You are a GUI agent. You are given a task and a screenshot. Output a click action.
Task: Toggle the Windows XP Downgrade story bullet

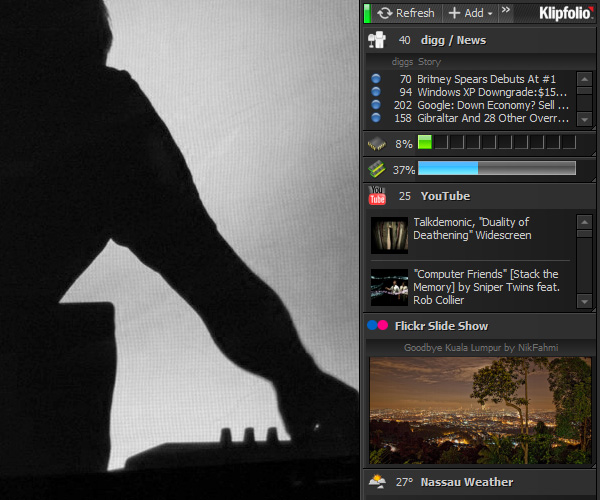tap(376, 92)
